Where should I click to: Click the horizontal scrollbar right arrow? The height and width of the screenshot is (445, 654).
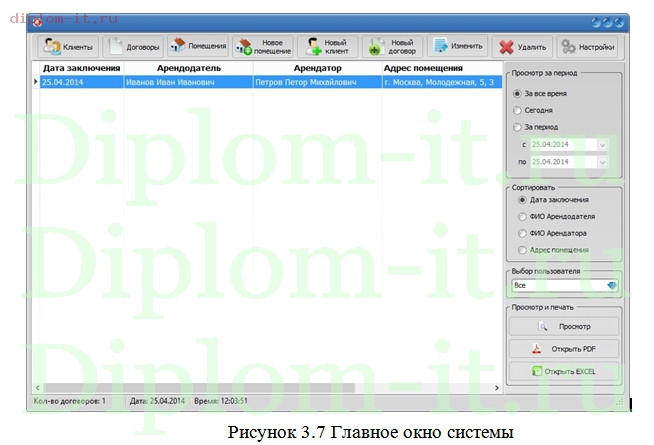tap(497, 387)
